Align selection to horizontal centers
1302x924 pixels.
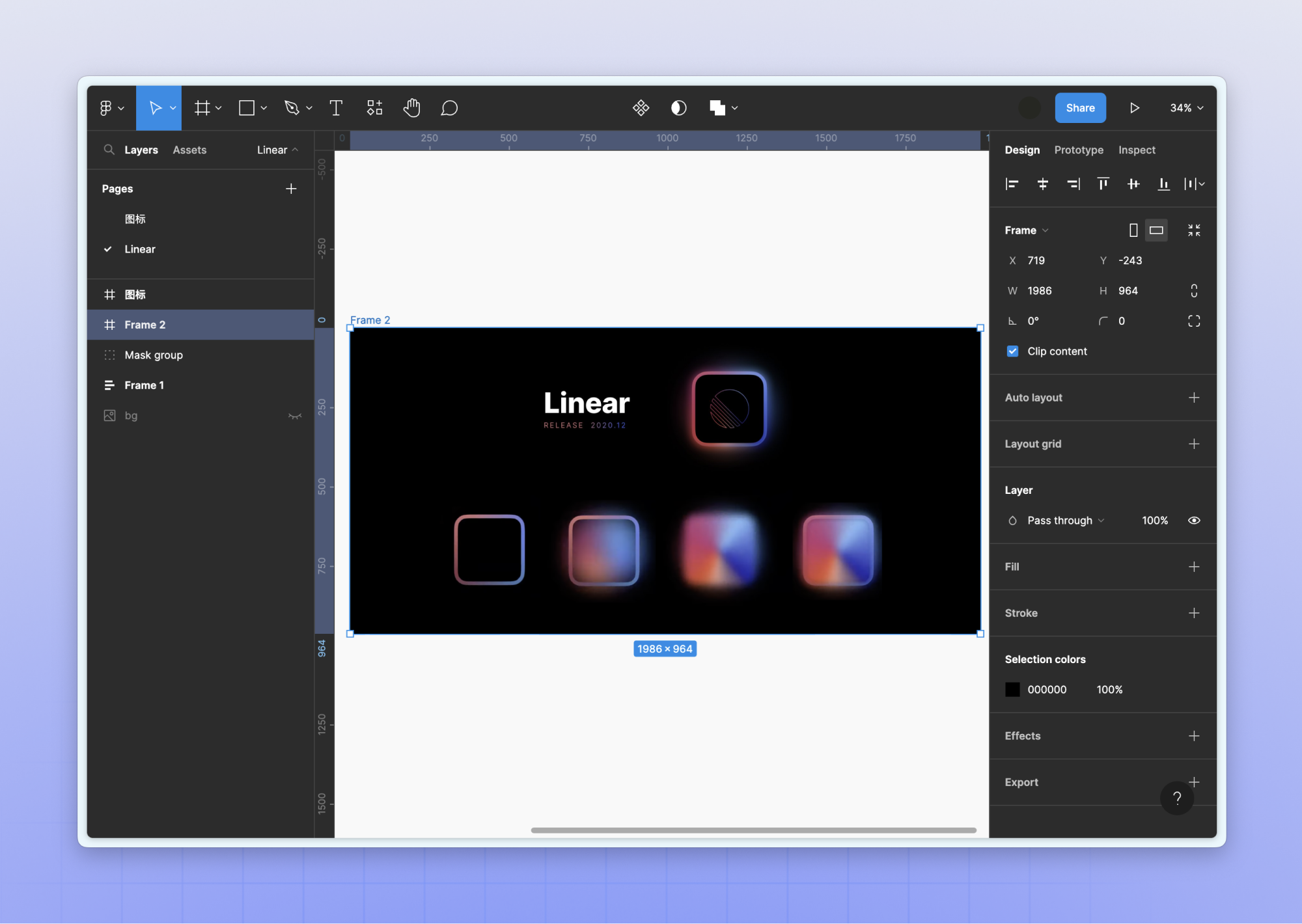click(1042, 184)
